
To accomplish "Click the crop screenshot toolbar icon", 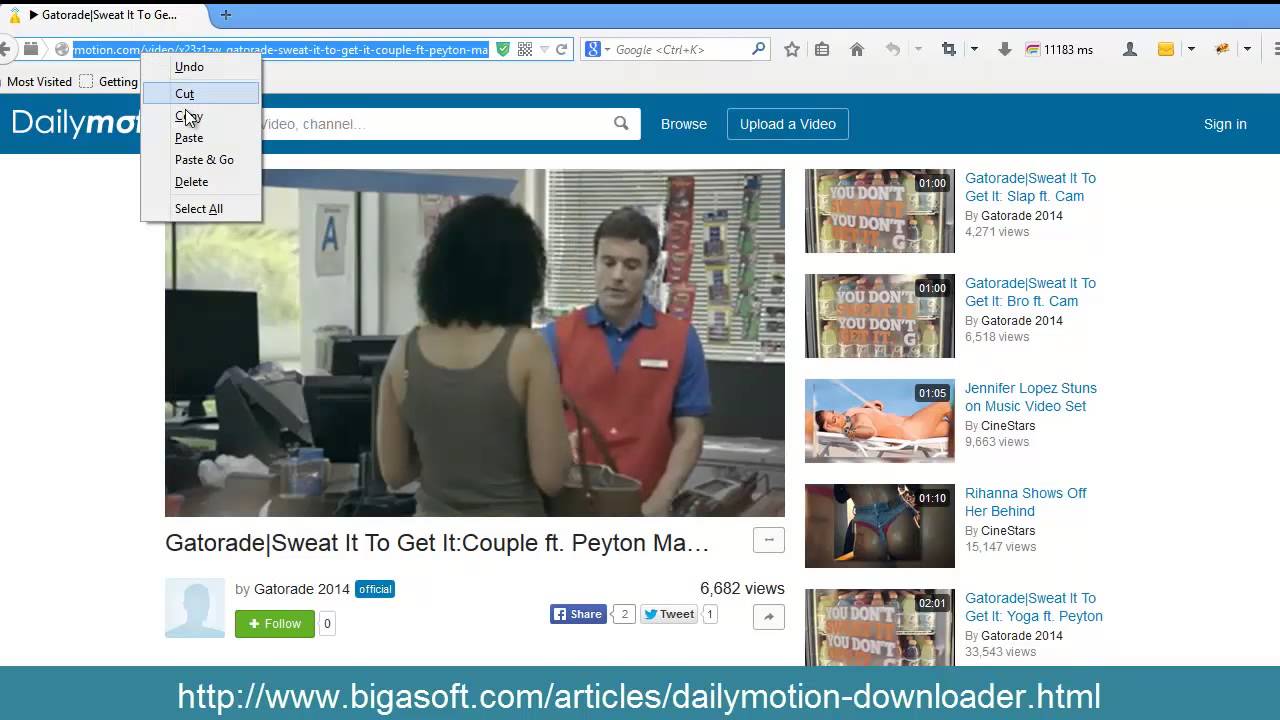I will 949,49.
